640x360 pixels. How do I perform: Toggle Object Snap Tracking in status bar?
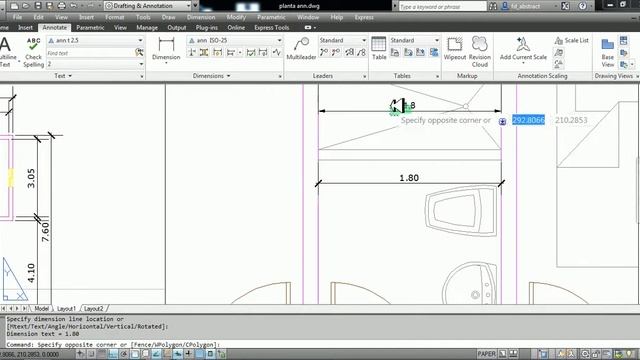[156, 354]
